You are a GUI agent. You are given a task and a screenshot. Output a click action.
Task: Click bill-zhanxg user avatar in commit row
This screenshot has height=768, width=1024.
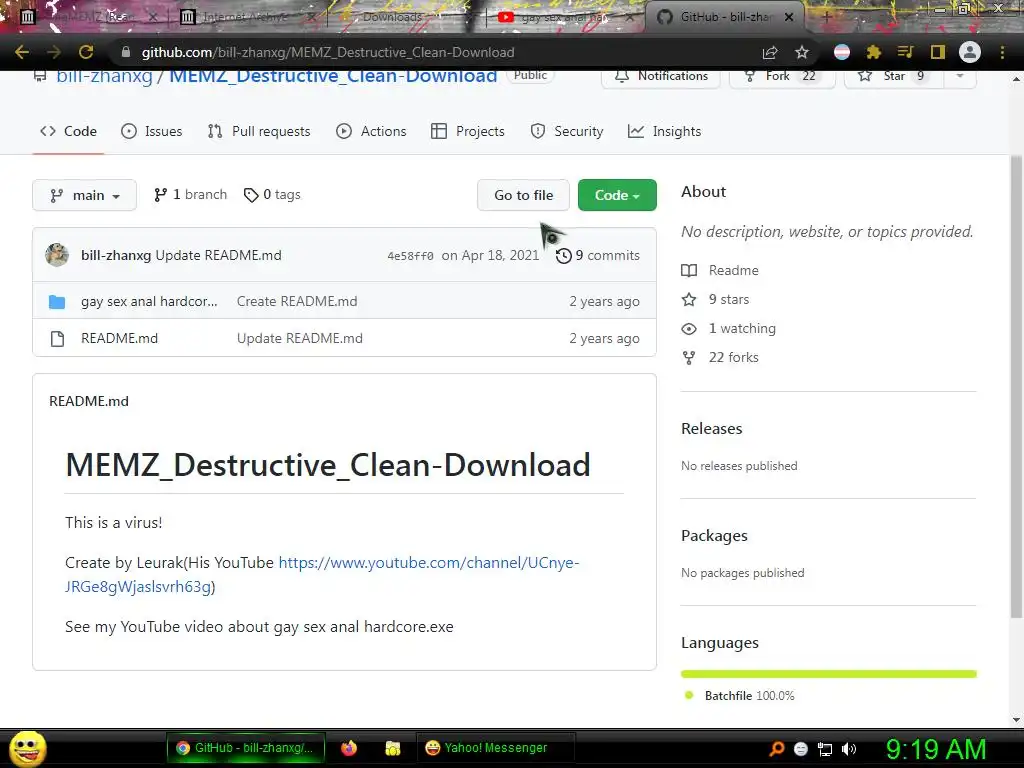[57, 255]
